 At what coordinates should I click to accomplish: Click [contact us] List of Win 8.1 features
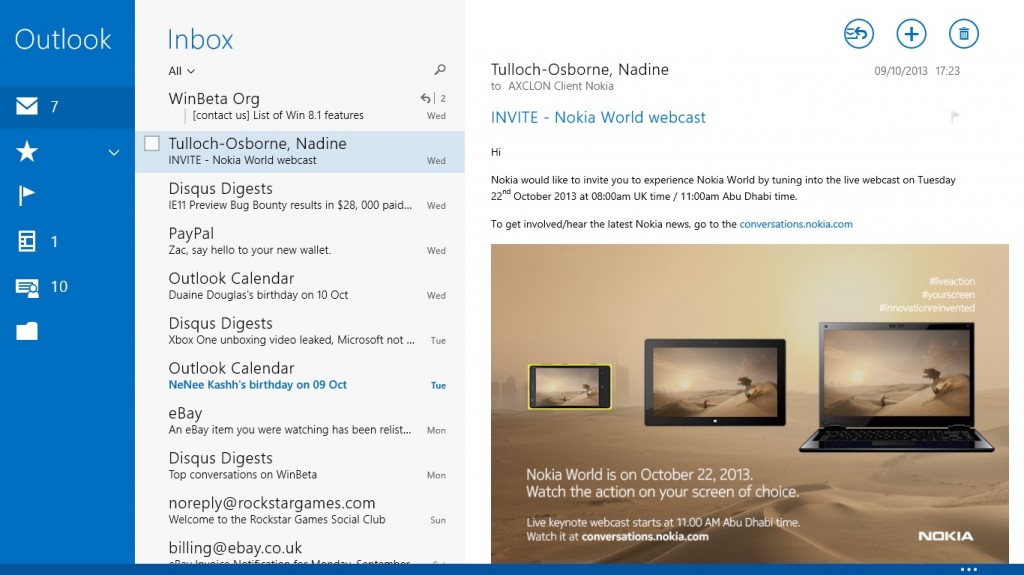tap(278, 115)
